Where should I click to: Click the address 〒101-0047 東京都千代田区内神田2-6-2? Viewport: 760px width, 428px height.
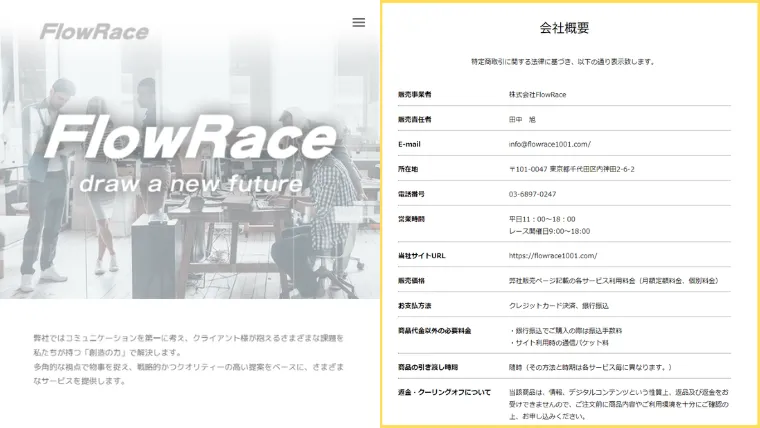[x=571, y=169]
